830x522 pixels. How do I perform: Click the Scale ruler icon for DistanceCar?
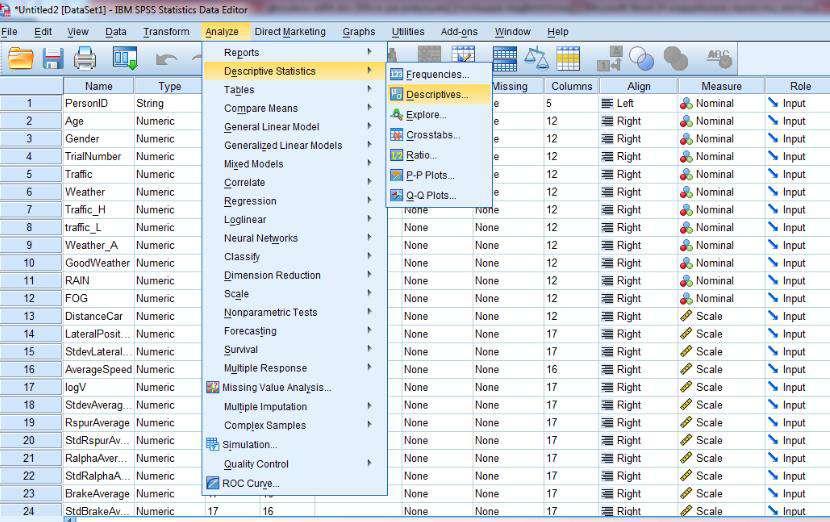[x=686, y=316]
